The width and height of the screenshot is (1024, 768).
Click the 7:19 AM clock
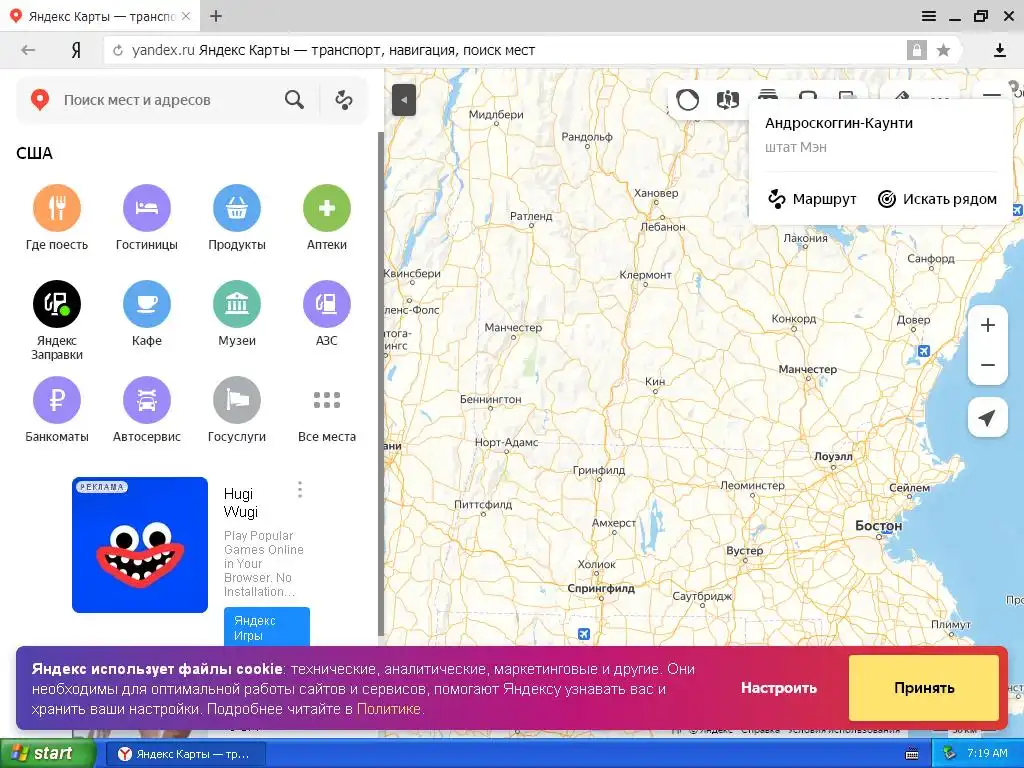[x=987, y=753]
